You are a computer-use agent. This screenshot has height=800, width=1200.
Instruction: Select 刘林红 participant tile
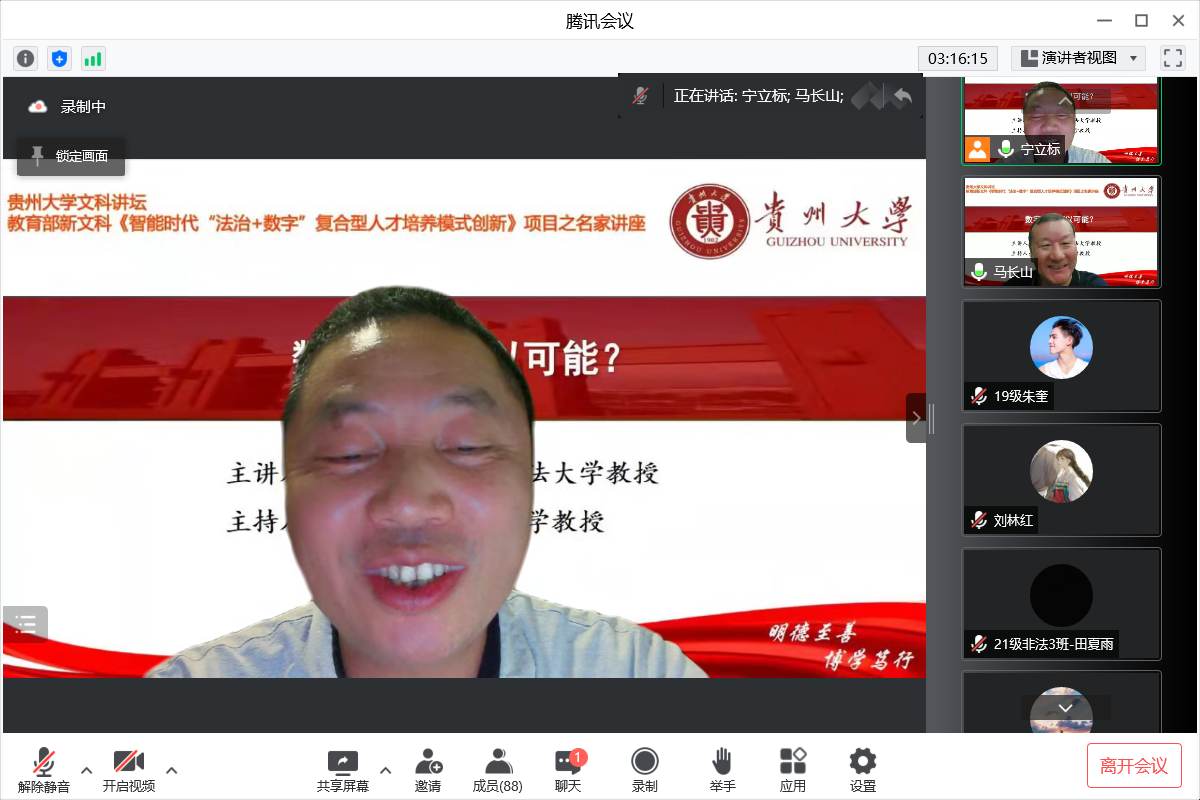click(x=1062, y=480)
